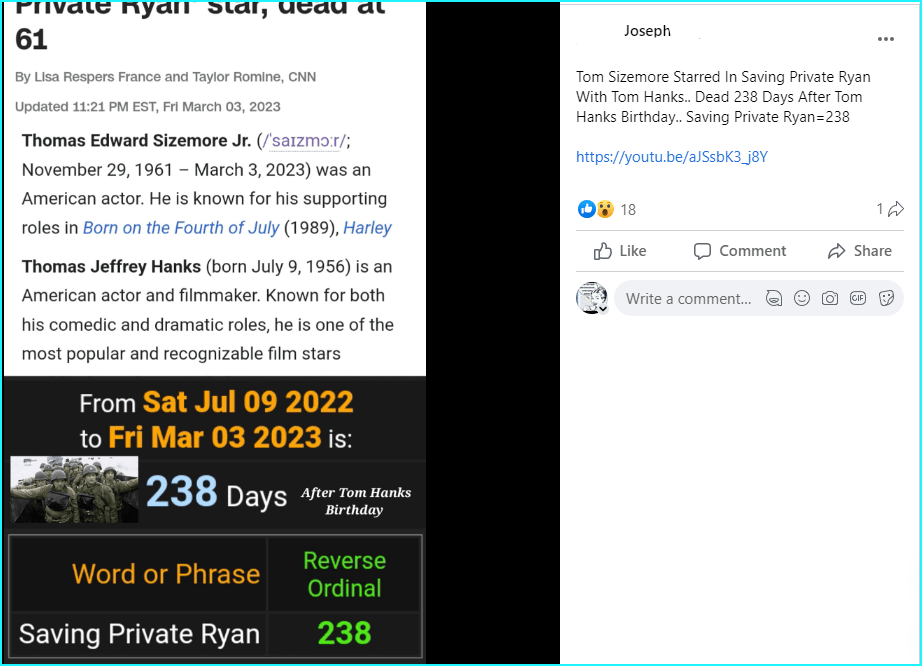This screenshot has height=666, width=922.
Task: Like the post by Joseph
Action: (620, 251)
